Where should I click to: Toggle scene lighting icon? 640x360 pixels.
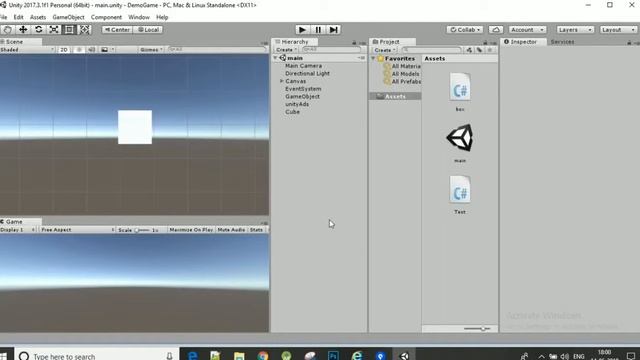[79, 49]
